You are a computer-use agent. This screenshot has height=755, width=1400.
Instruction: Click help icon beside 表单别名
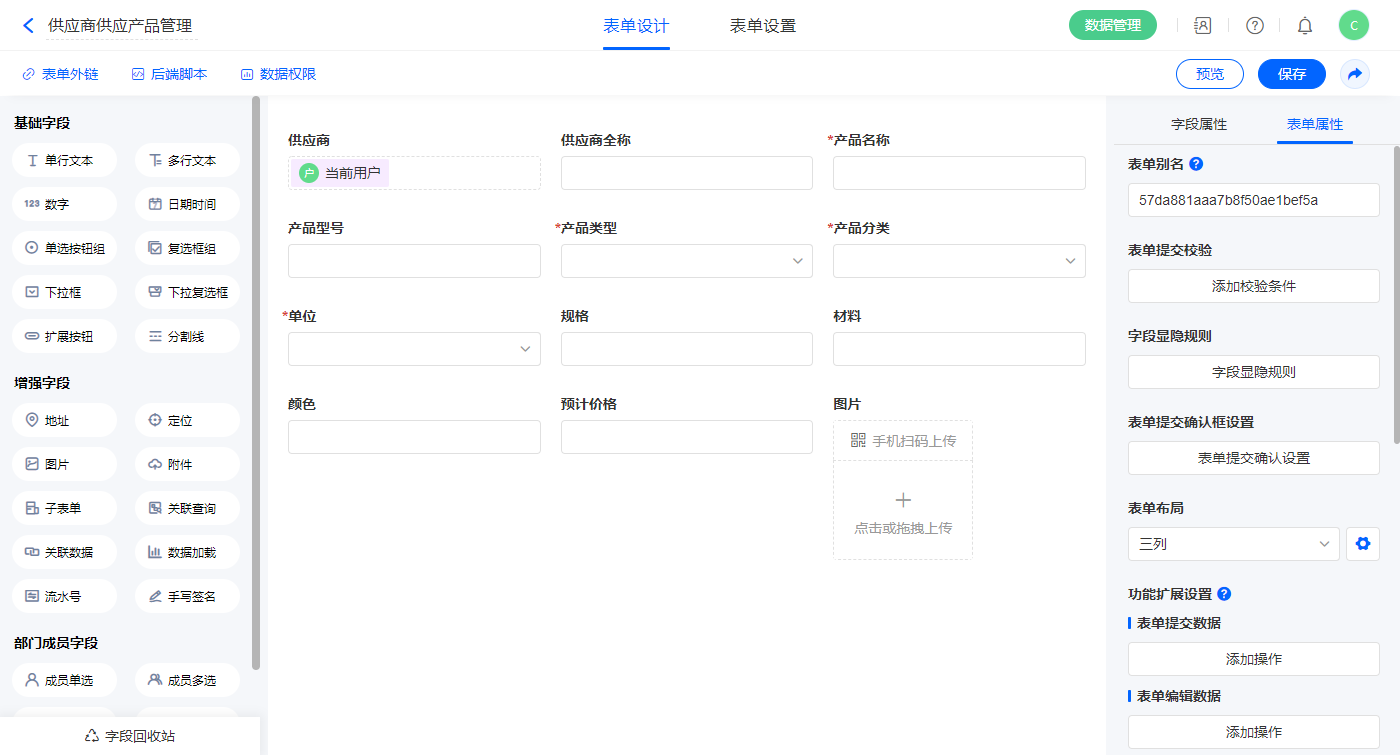(1196, 164)
